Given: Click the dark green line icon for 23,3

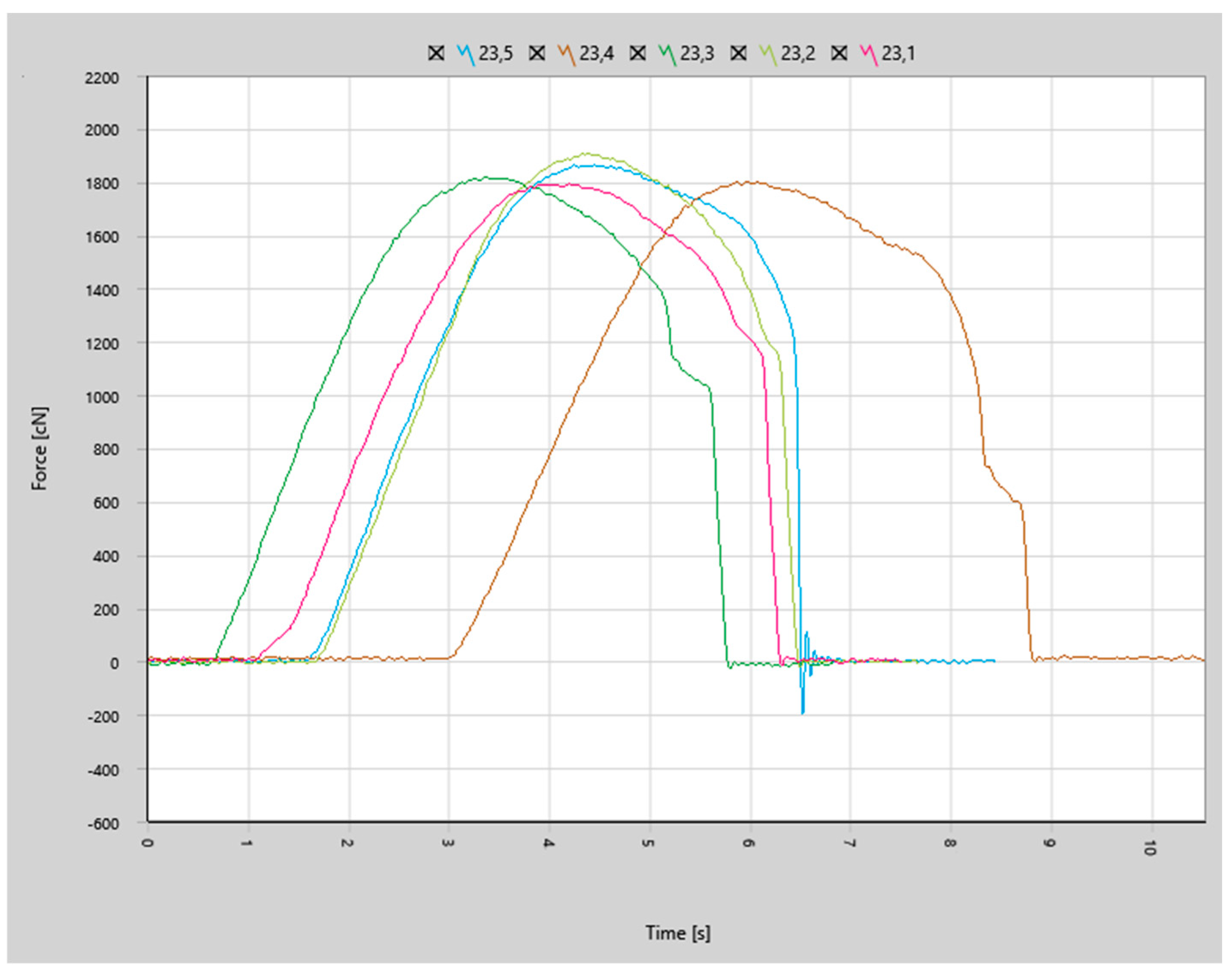Looking at the screenshot, I should [x=667, y=54].
